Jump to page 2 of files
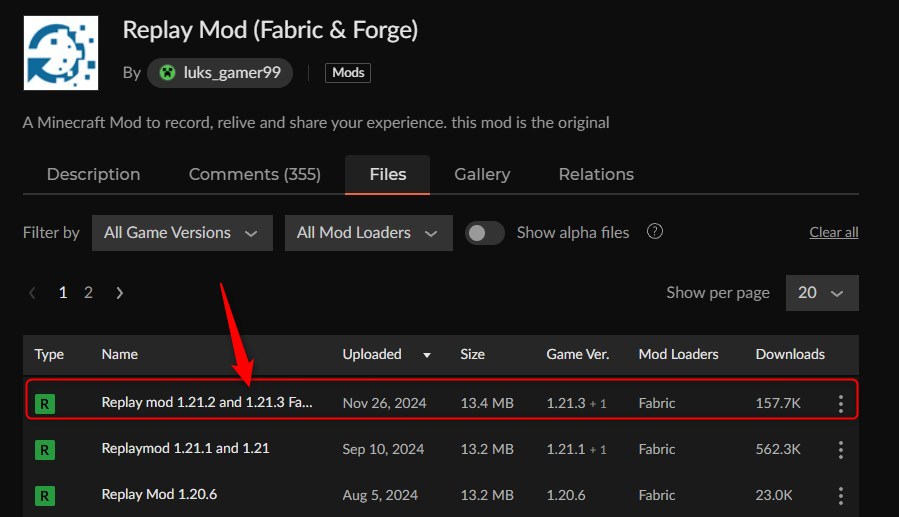 (88, 293)
